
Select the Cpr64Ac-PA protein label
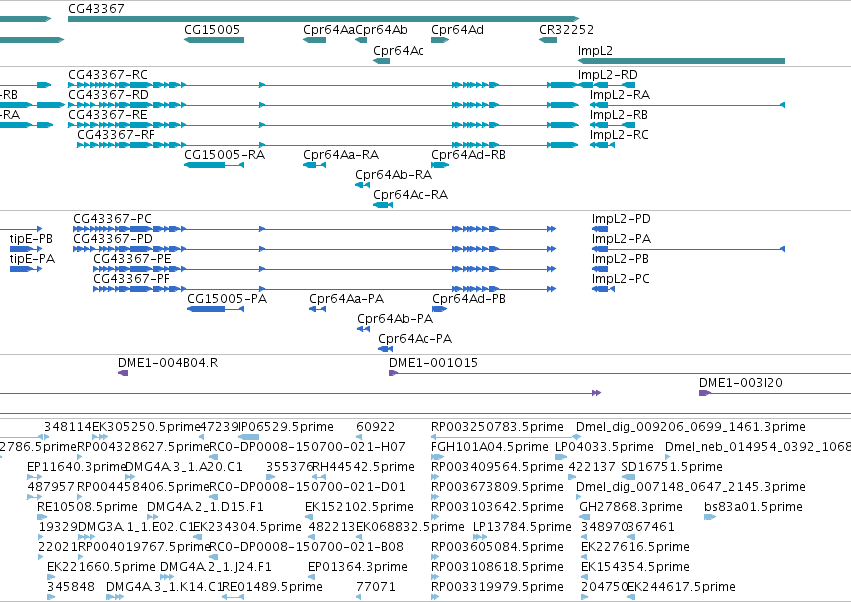tap(415, 339)
